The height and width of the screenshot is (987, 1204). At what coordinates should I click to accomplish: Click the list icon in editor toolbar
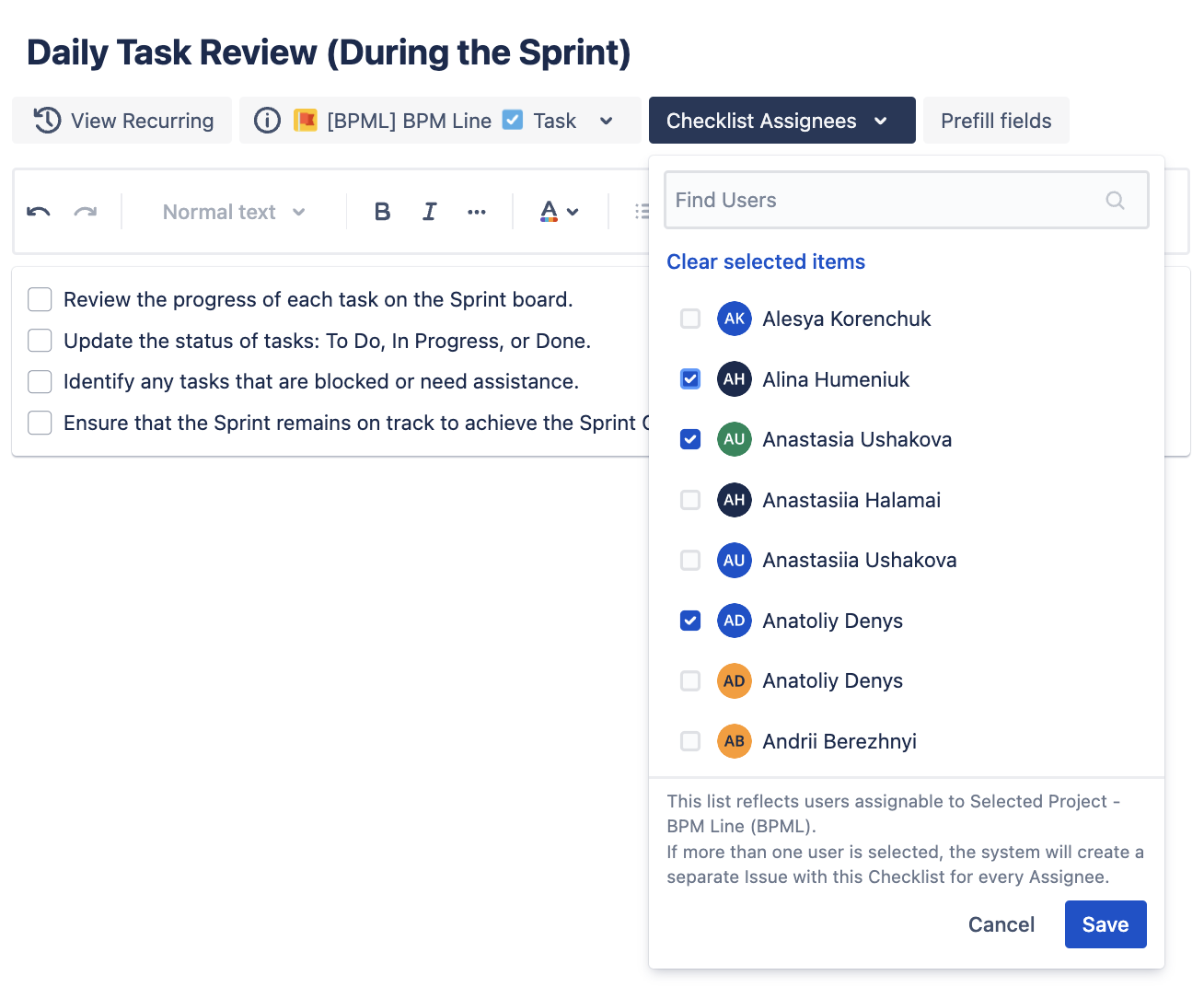point(642,212)
